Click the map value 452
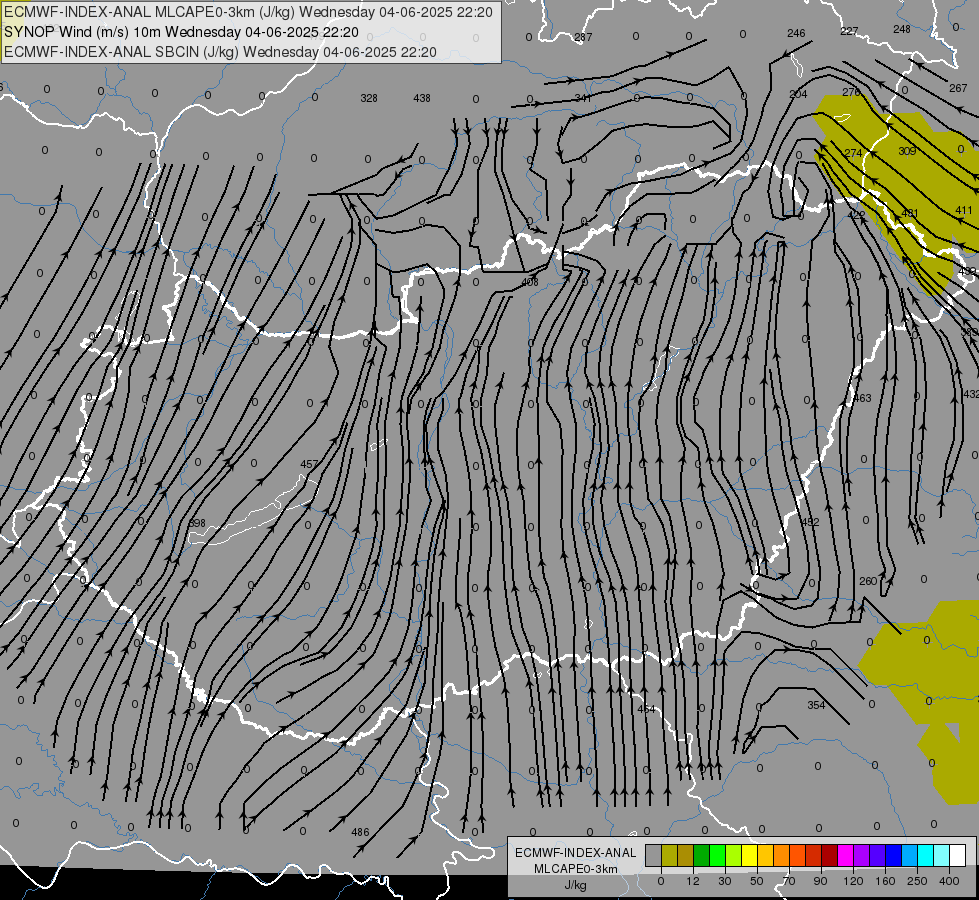This screenshot has width=979, height=900. 810,522
